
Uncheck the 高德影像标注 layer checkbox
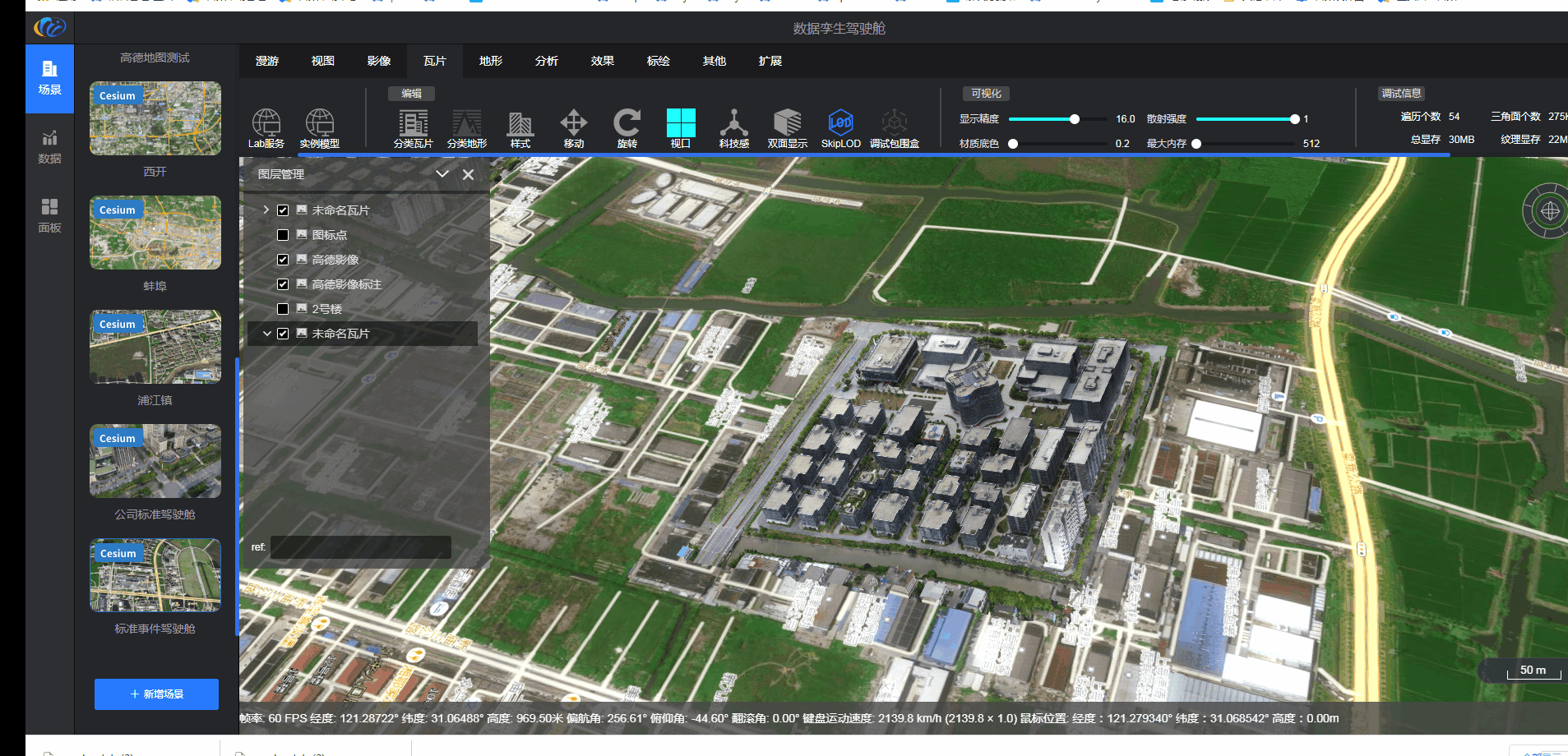coord(283,284)
